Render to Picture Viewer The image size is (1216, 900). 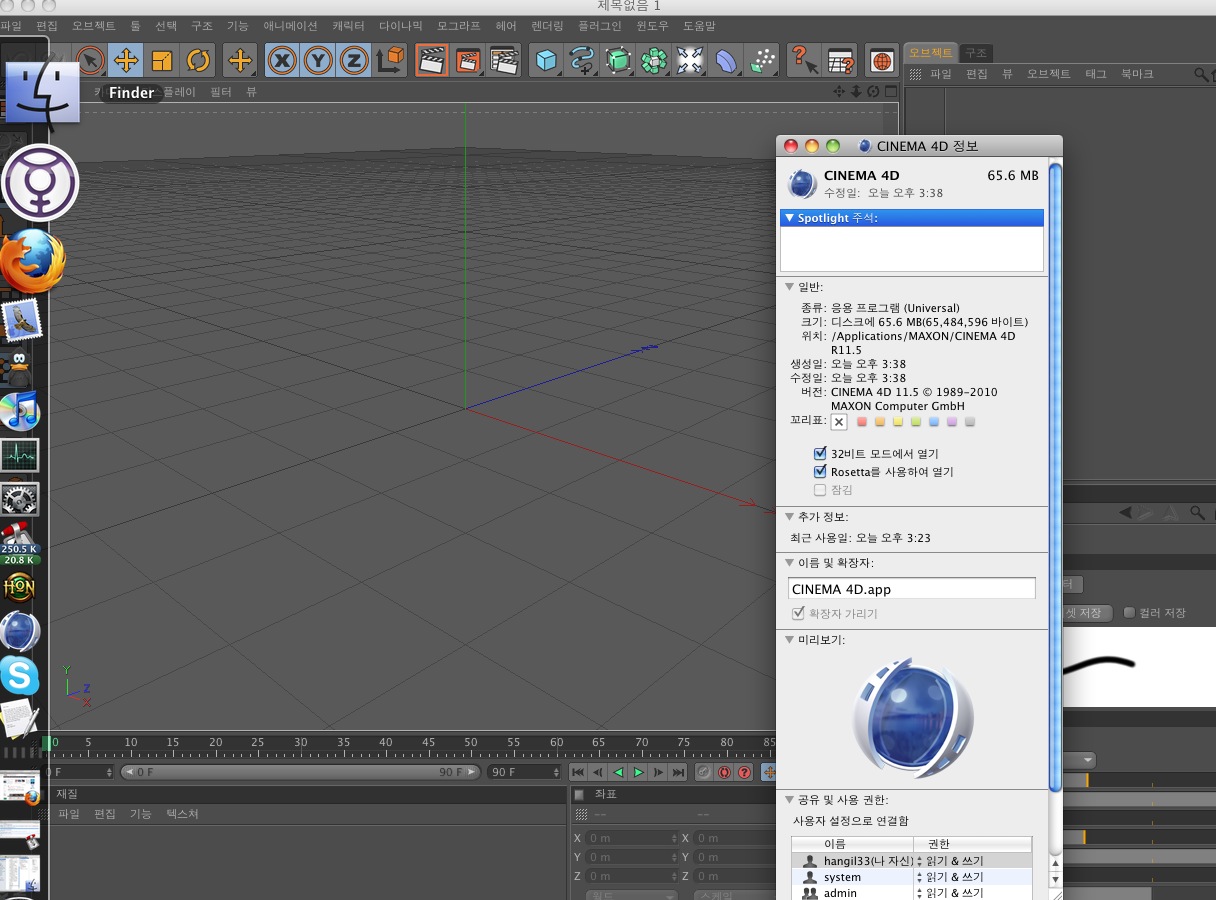(468, 61)
